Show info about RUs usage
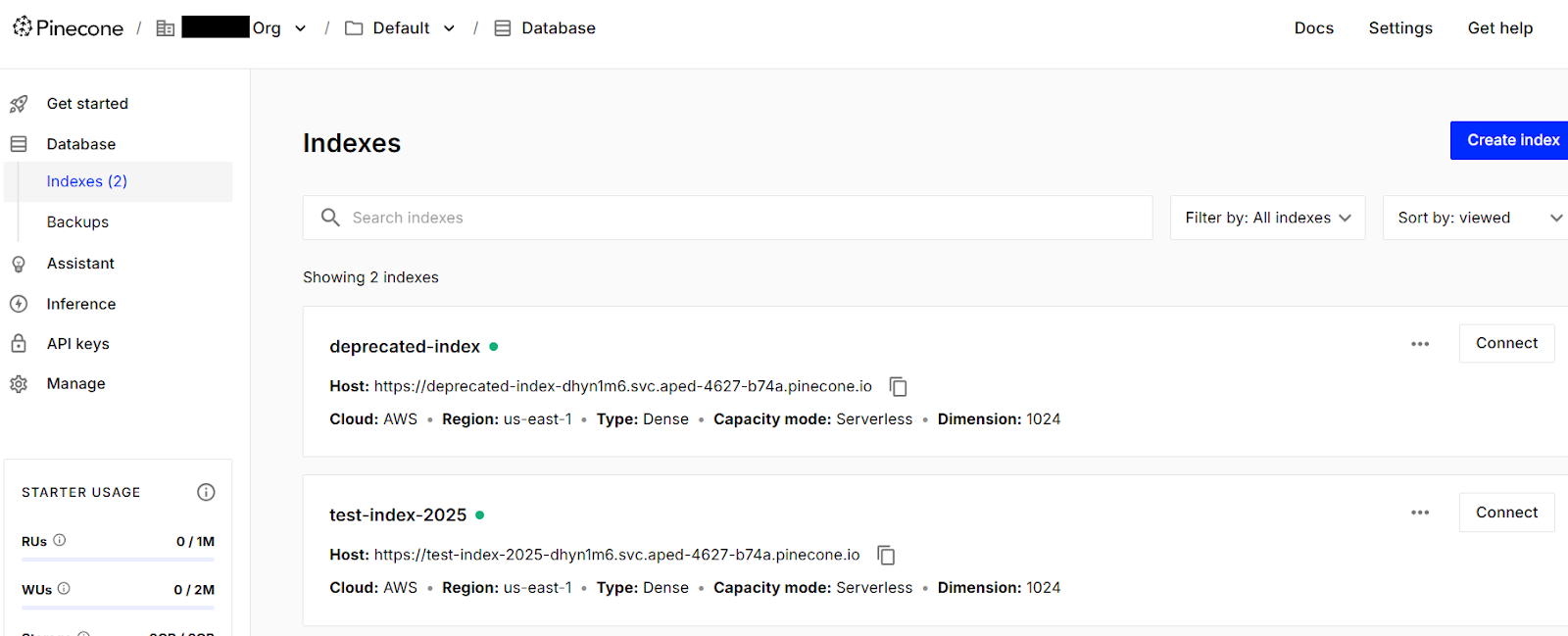The image size is (1568, 636). [x=60, y=540]
